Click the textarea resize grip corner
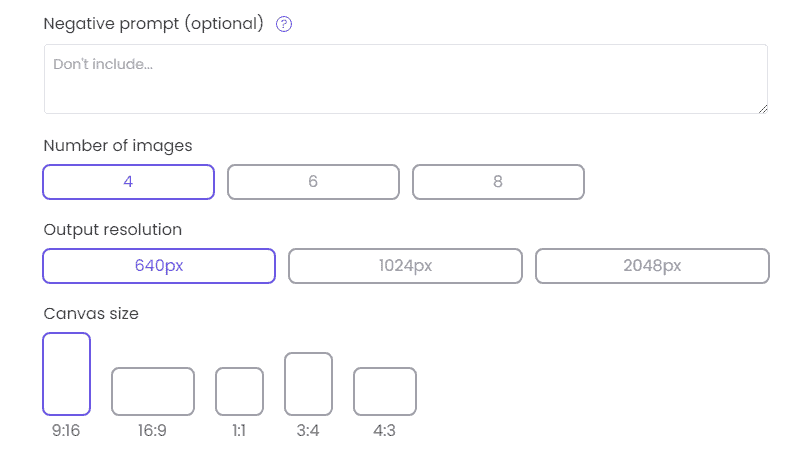This screenshot has width=798, height=455. click(762, 108)
